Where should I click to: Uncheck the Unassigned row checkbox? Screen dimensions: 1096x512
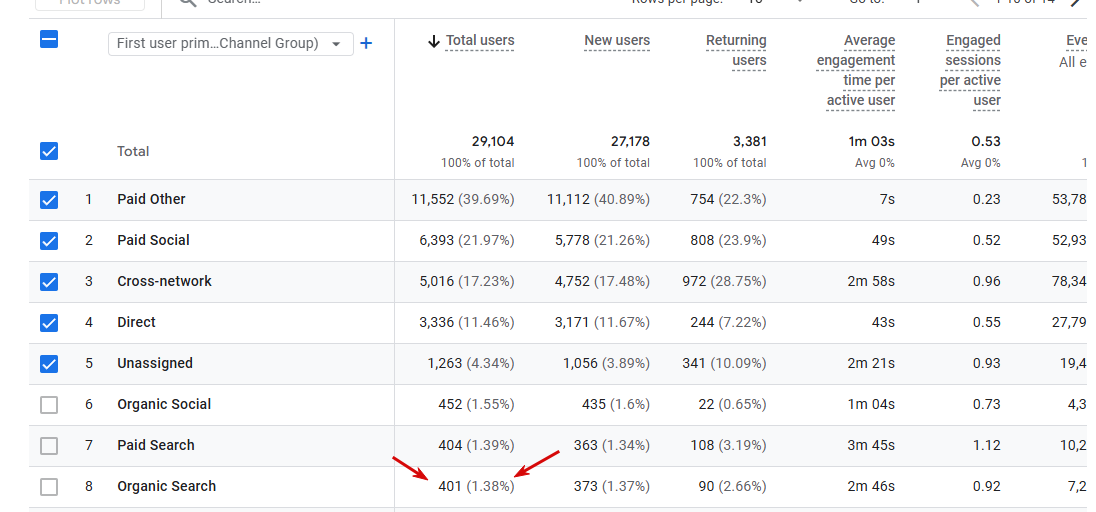(x=49, y=364)
